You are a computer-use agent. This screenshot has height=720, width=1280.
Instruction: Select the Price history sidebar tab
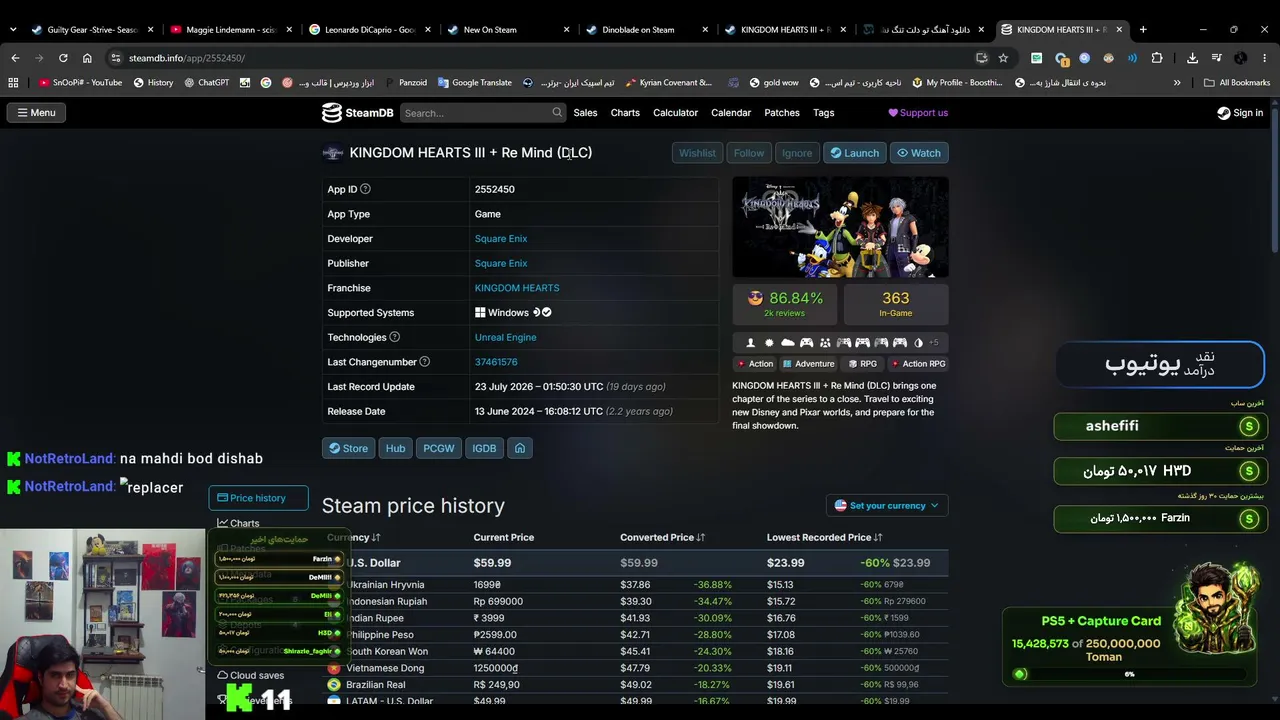[x=258, y=498]
